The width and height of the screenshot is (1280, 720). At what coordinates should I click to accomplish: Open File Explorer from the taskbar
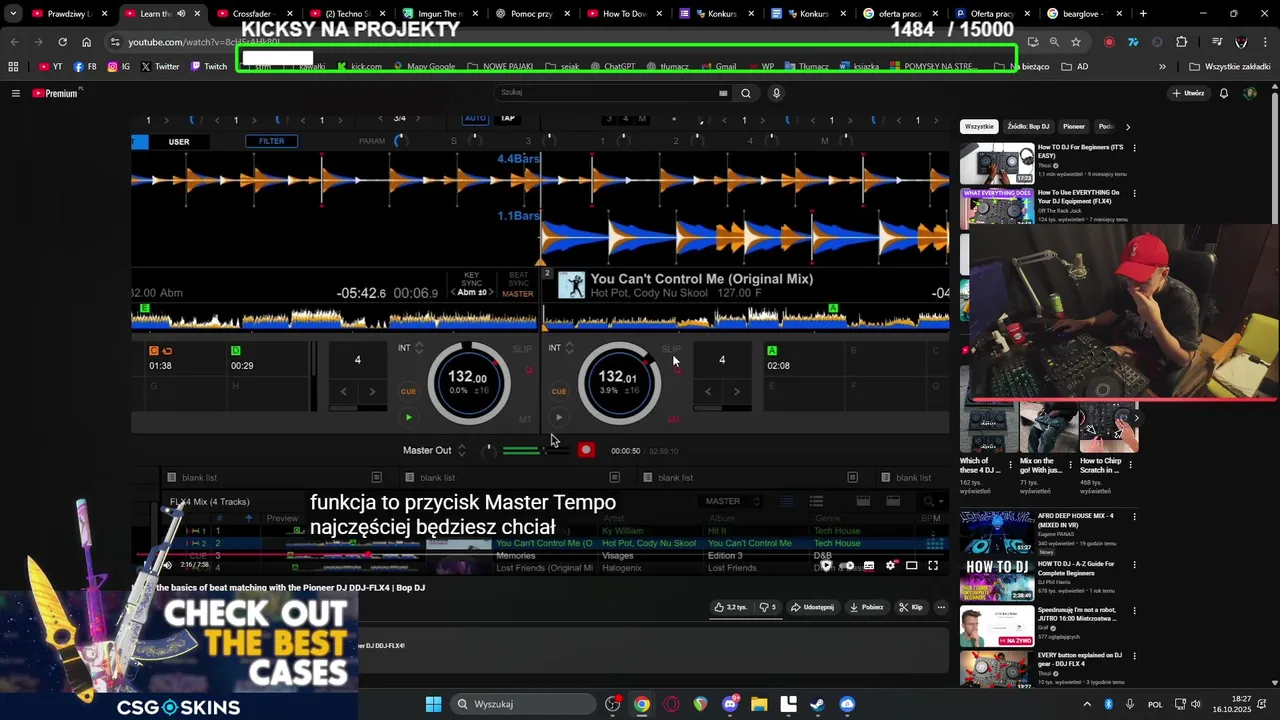[x=759, y=704]
